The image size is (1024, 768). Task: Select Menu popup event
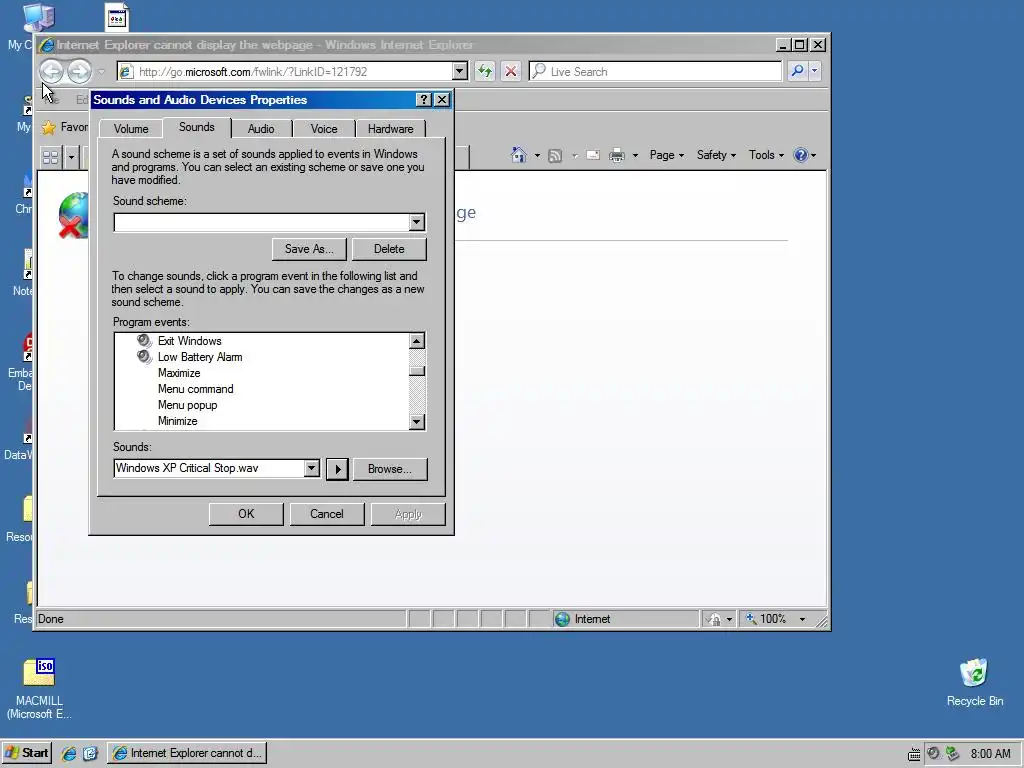pos(187,405)
